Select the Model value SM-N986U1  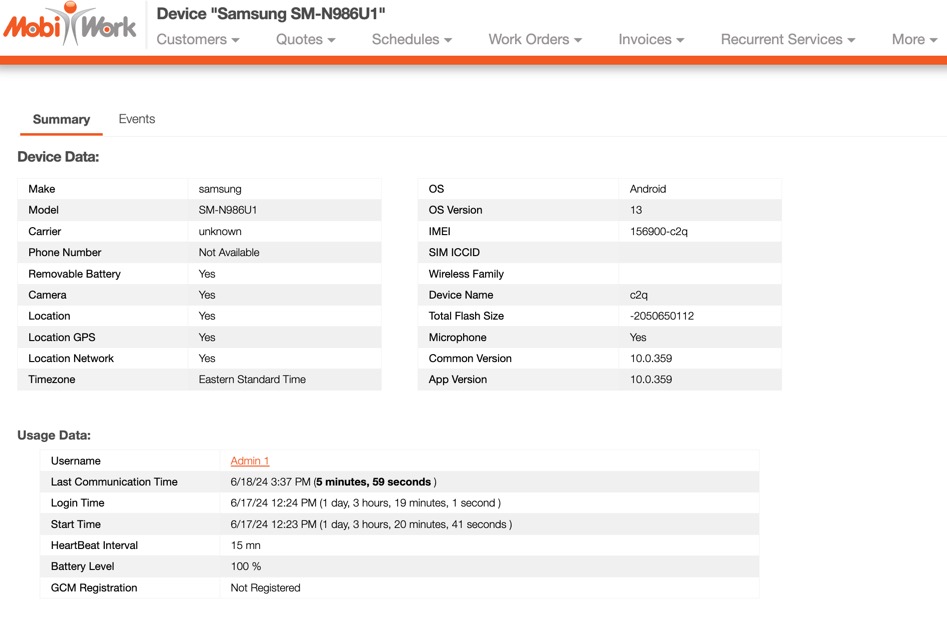pos(228,210)
